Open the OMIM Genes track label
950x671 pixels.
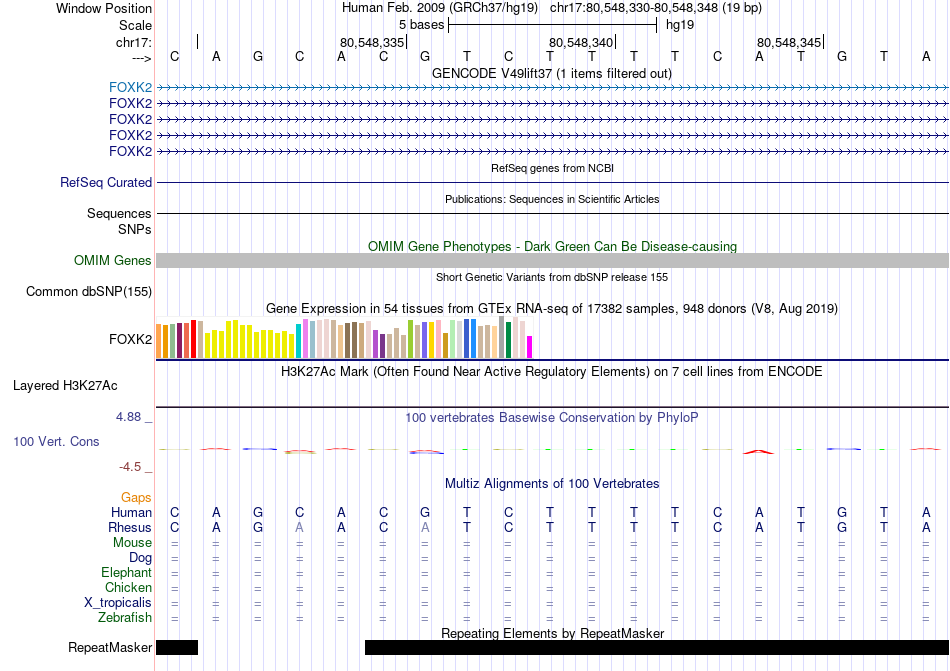(113, 260)
